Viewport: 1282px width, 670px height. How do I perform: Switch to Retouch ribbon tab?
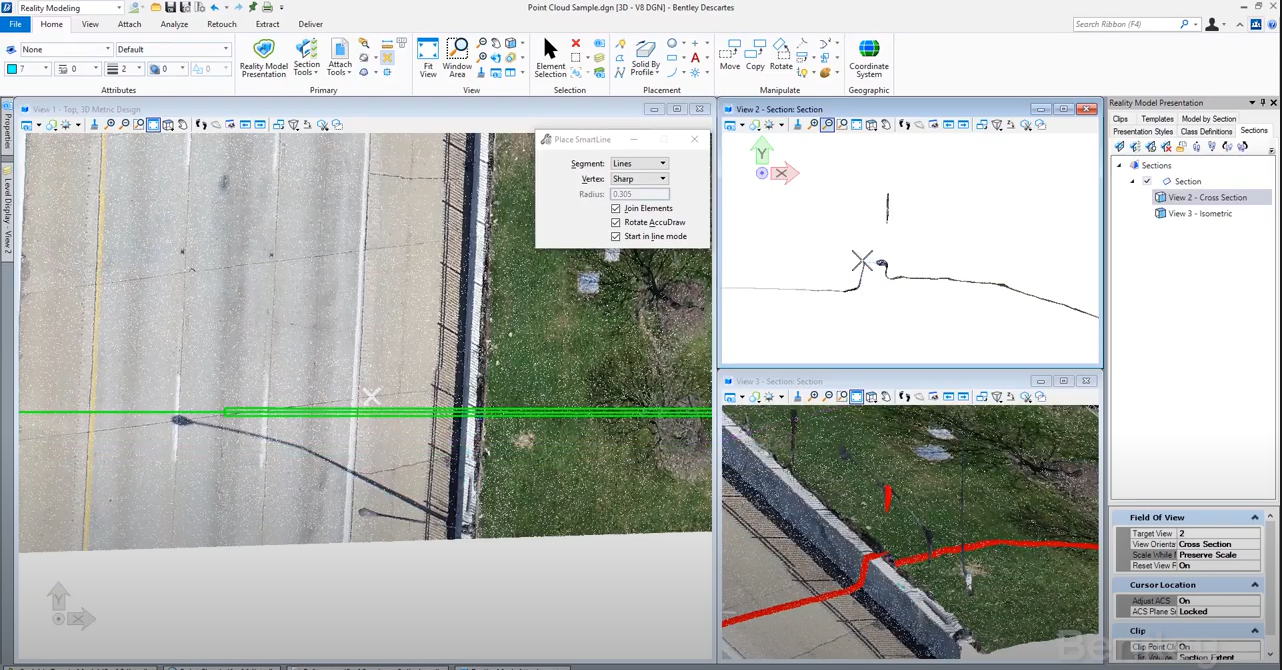click(221, 24)
